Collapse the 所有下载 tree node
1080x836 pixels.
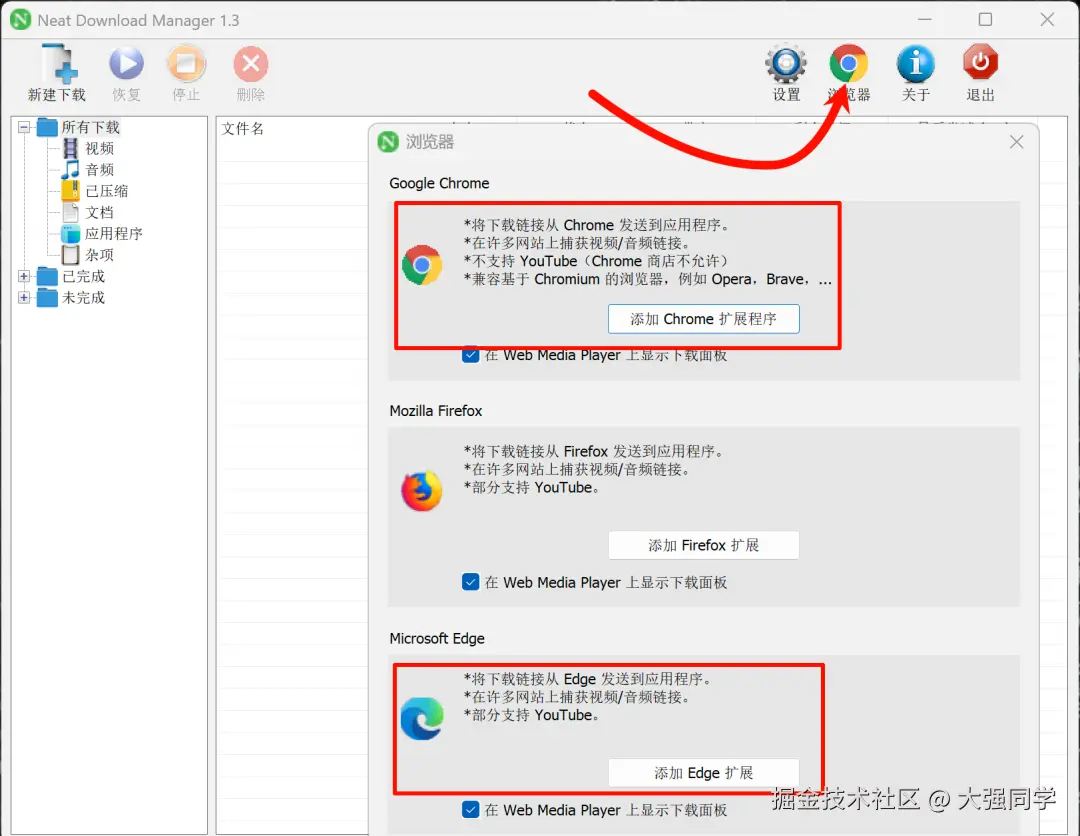[x=24, y=127]
